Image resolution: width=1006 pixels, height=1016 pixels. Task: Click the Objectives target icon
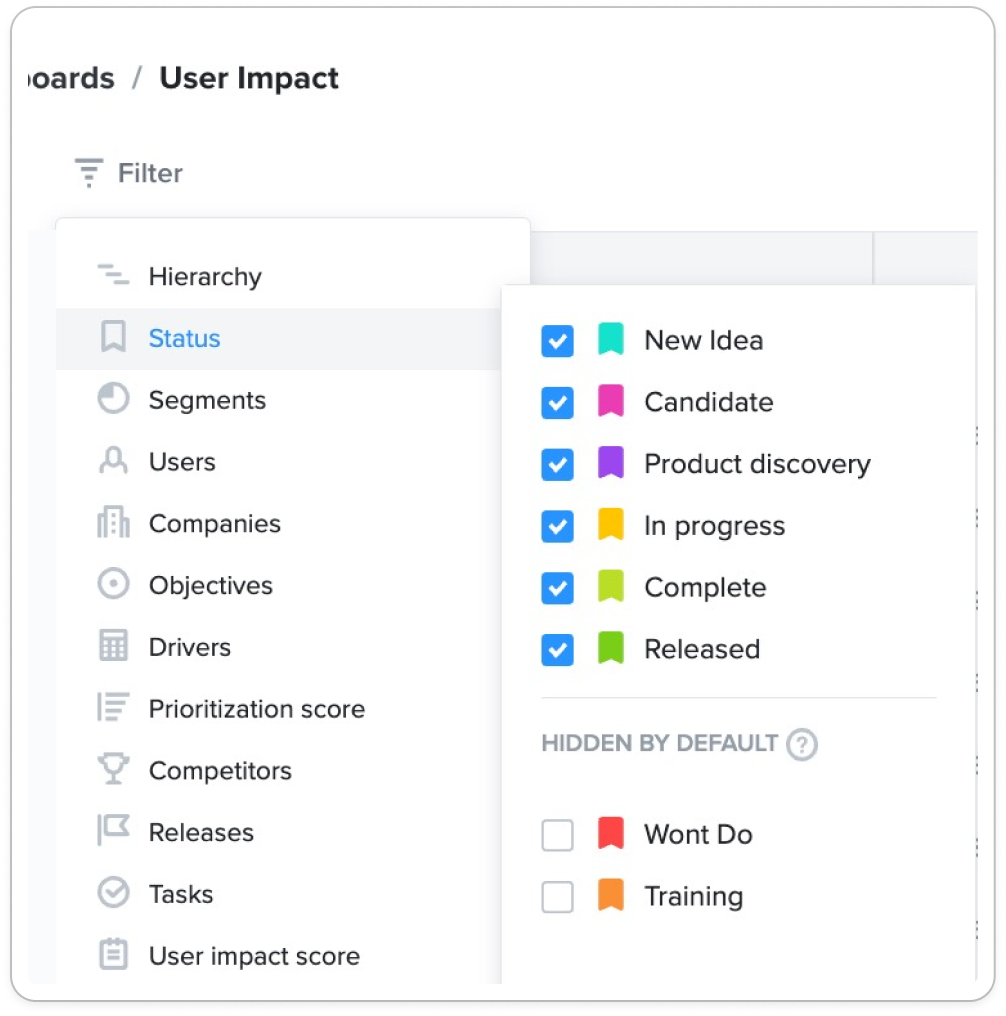[113, 584]
